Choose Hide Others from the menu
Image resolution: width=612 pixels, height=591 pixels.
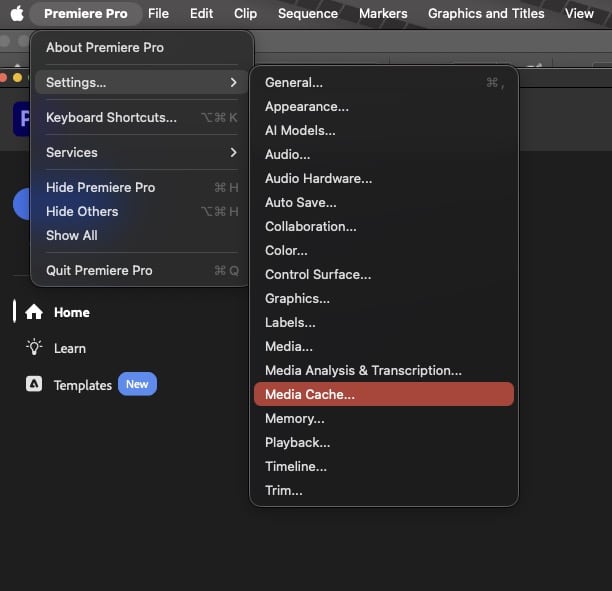click(82, 212)
